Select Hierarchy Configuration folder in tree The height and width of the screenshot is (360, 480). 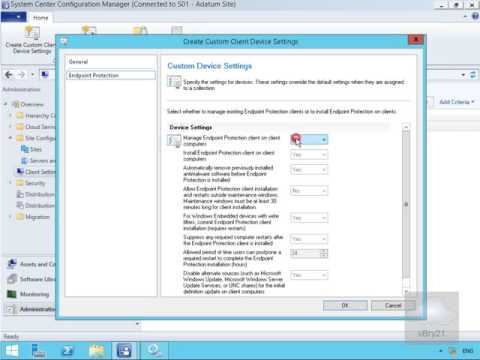(x=36, y=116)
